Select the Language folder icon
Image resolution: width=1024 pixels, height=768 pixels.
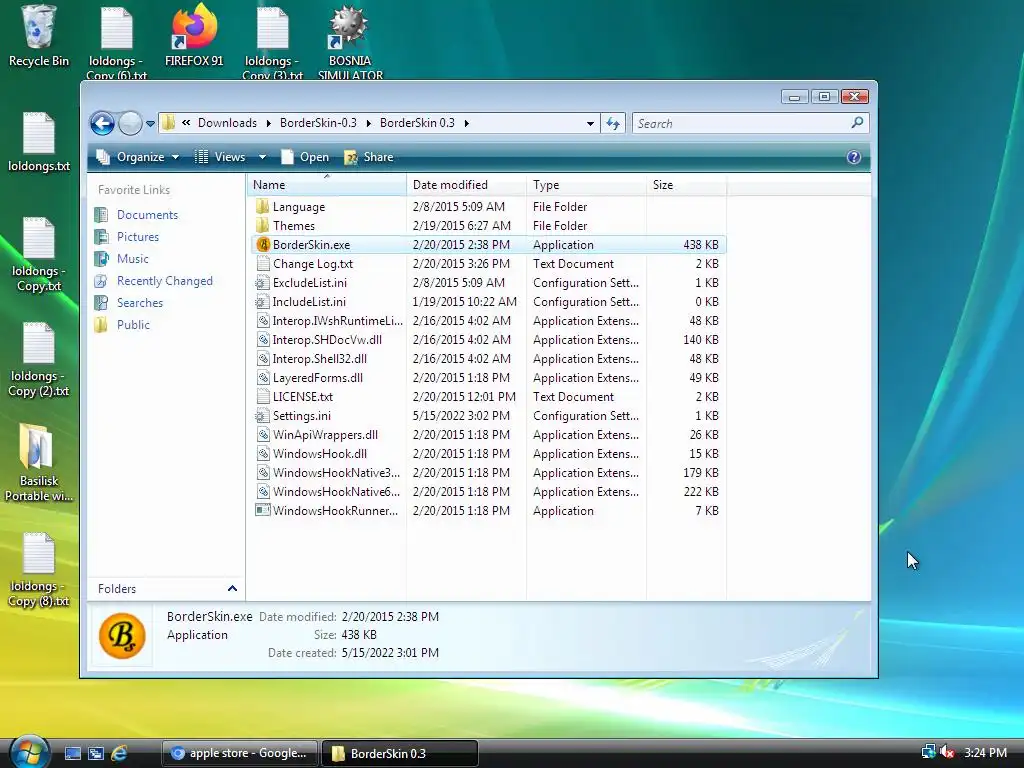click(x=263, y=206)
